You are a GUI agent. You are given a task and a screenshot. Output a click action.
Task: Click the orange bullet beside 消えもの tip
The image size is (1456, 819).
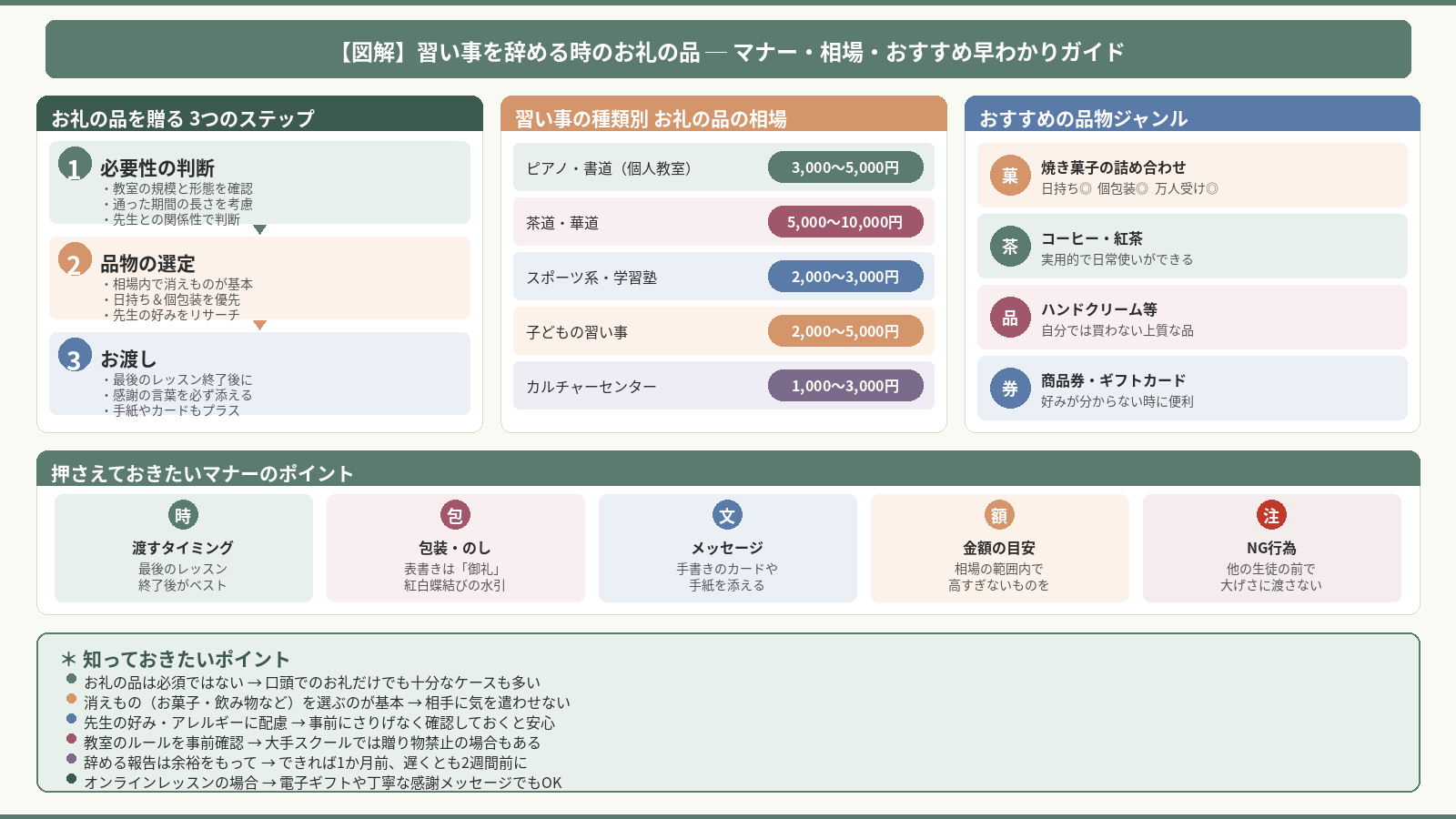tap(71, 699)
